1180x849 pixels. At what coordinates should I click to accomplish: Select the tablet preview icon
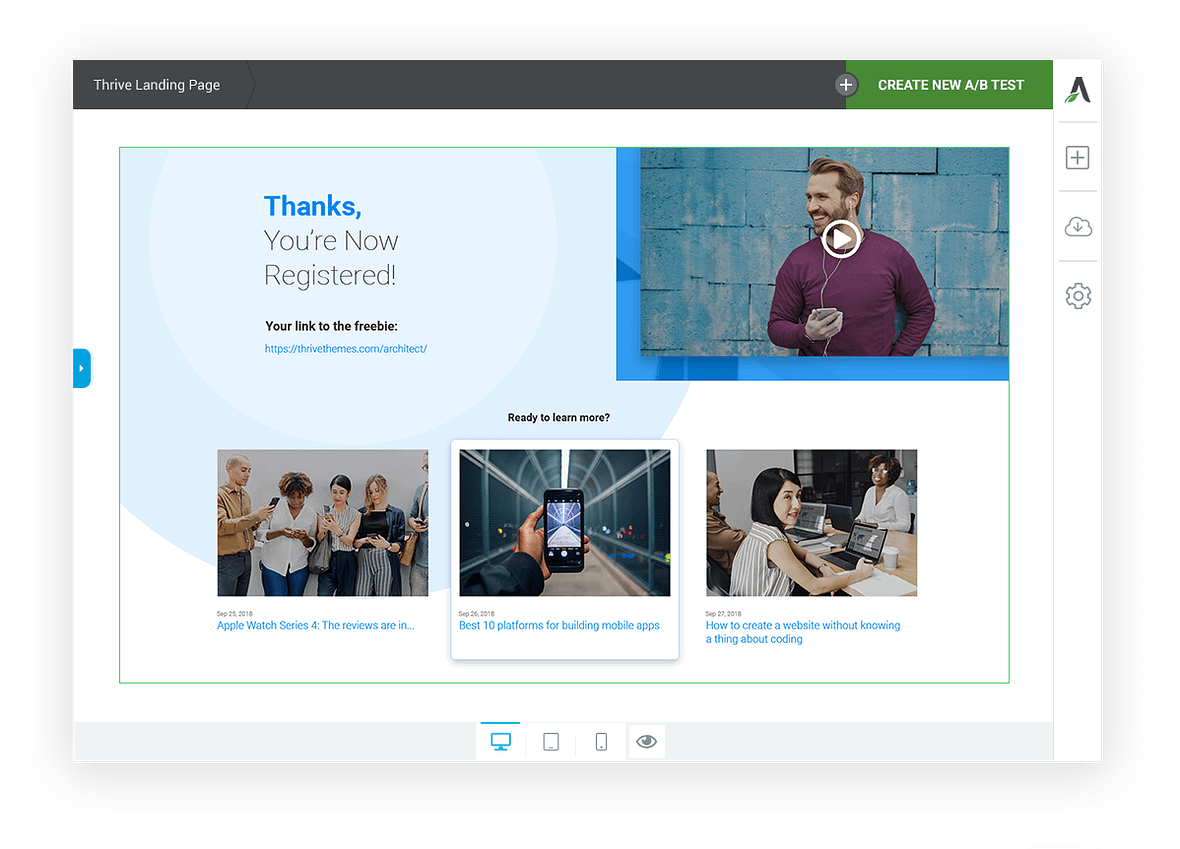(550, 740)
